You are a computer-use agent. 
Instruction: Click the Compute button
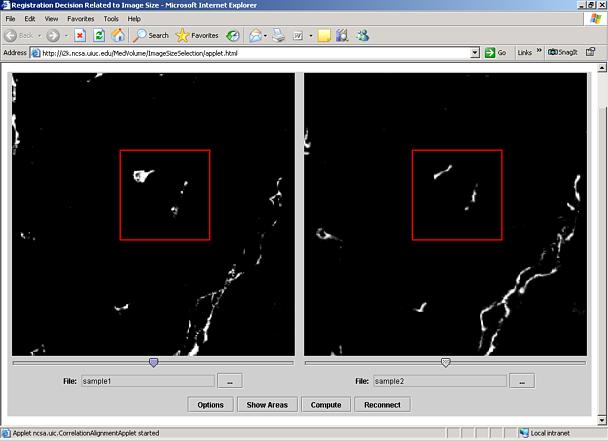325,405
